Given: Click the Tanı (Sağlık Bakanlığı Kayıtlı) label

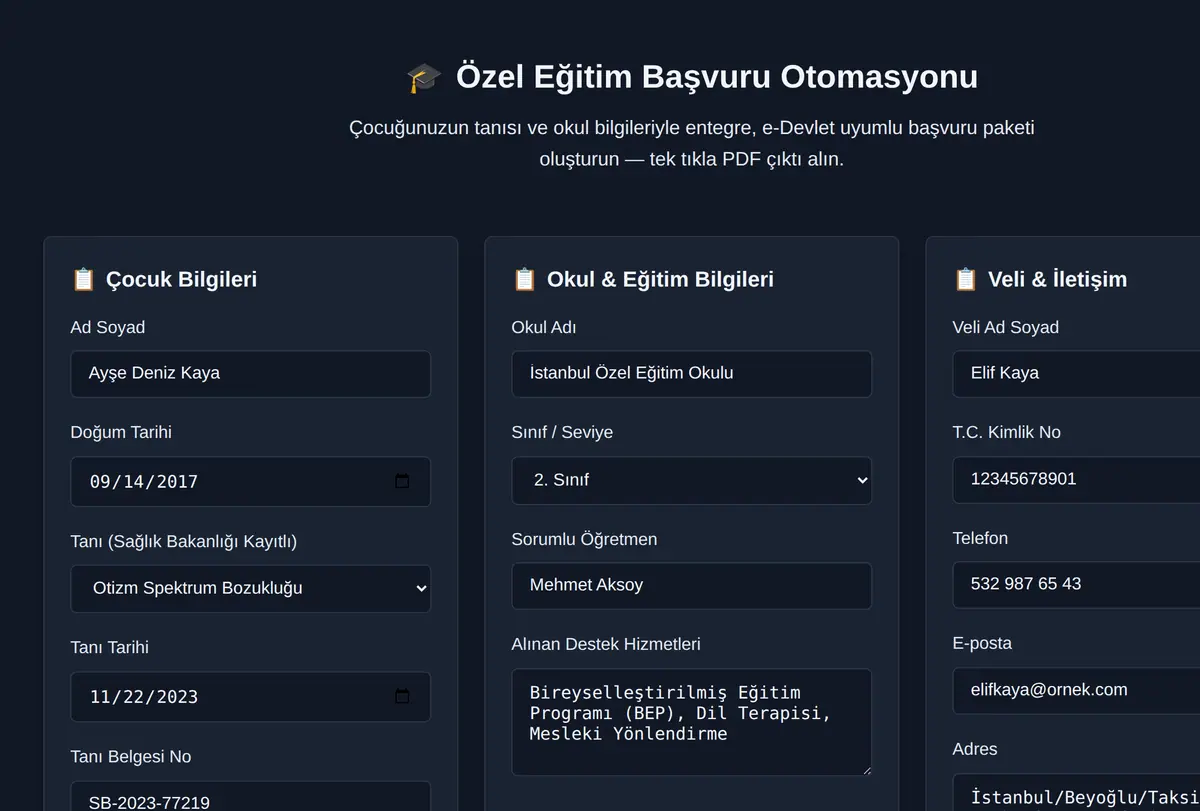Looking at the screenshot, I should 184,541.
